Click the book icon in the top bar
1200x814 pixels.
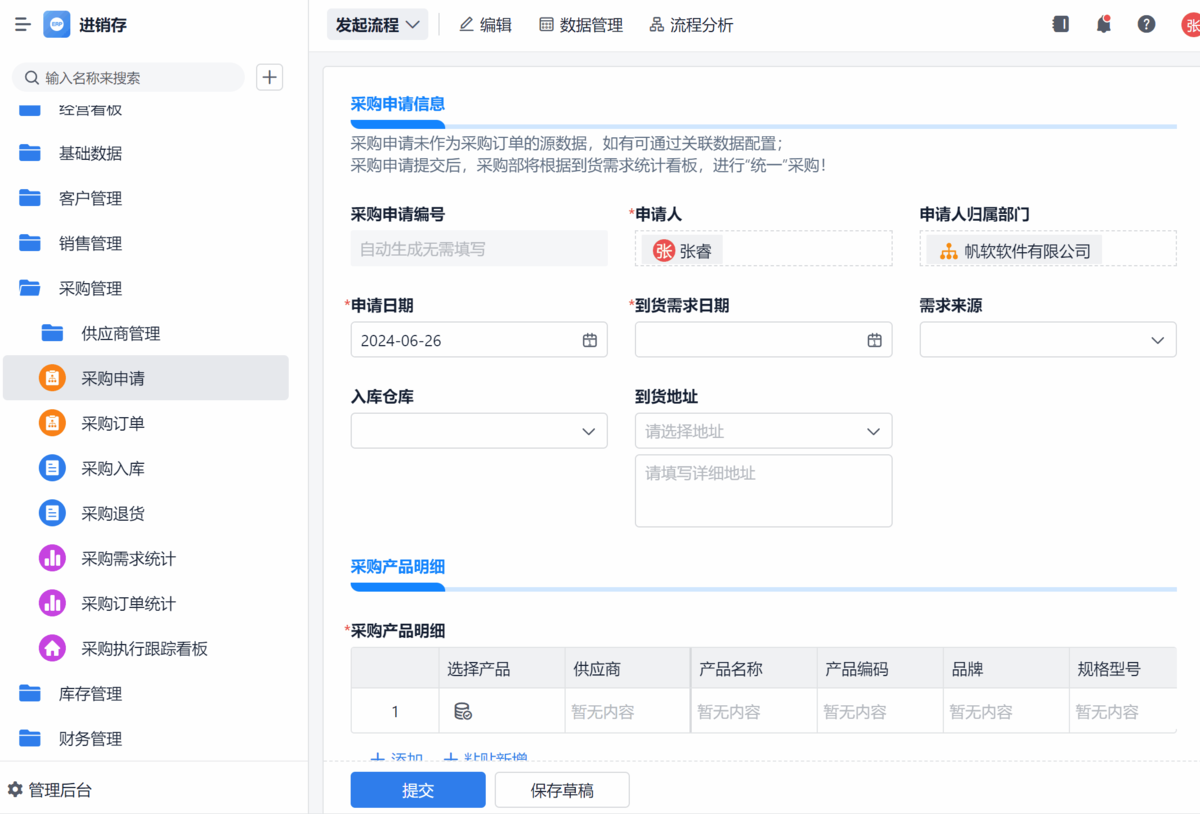coord(1060,25)
